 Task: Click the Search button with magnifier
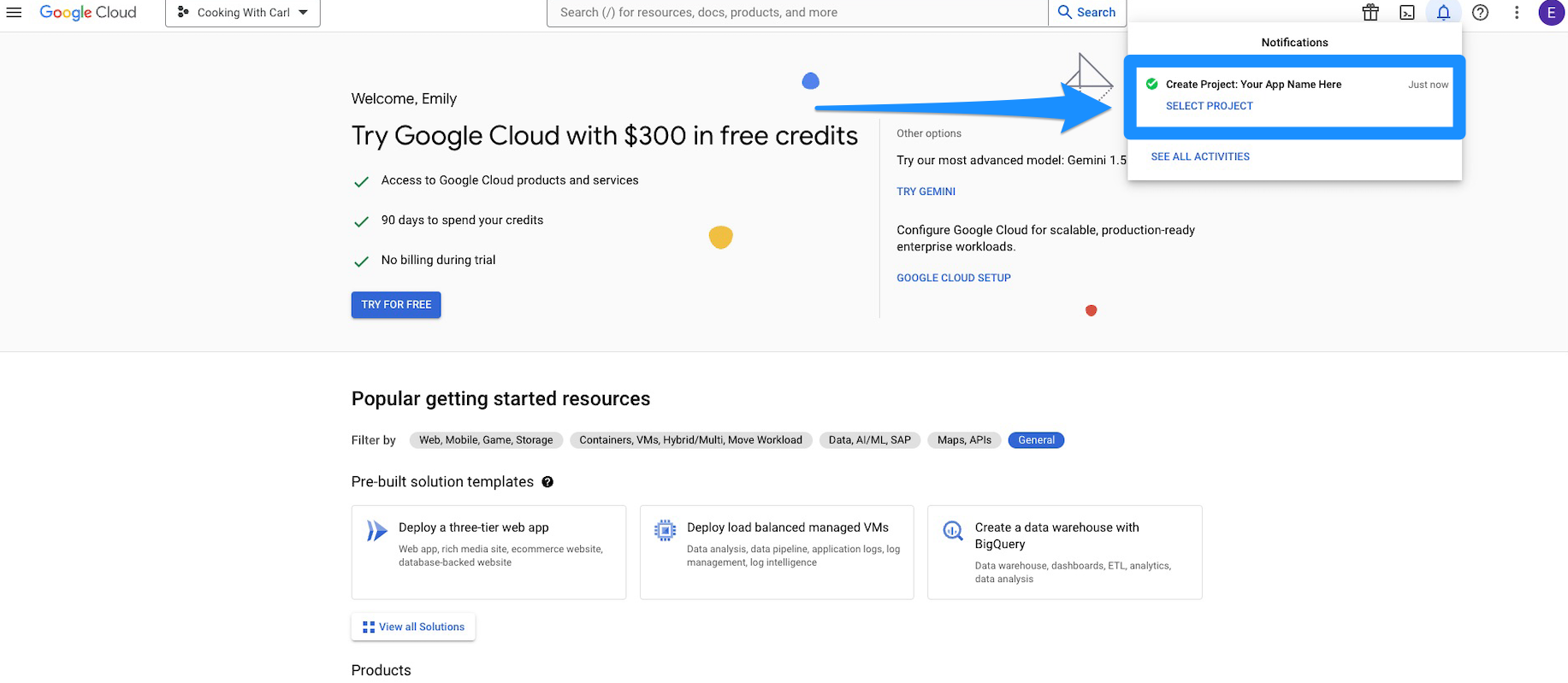[1087, 13]
